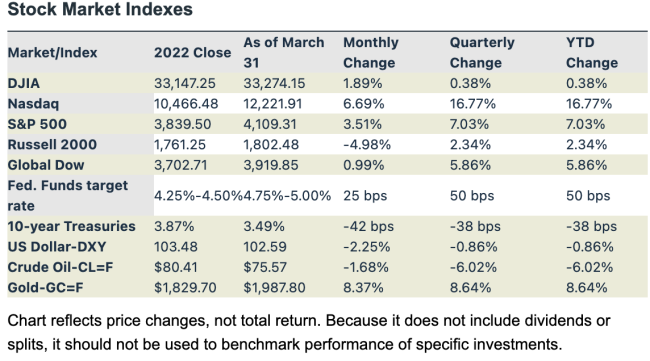This screenshot has width=650, height=361.
Task: Click the Nasdaq value 12,221.91
Action: pos(273,104)
